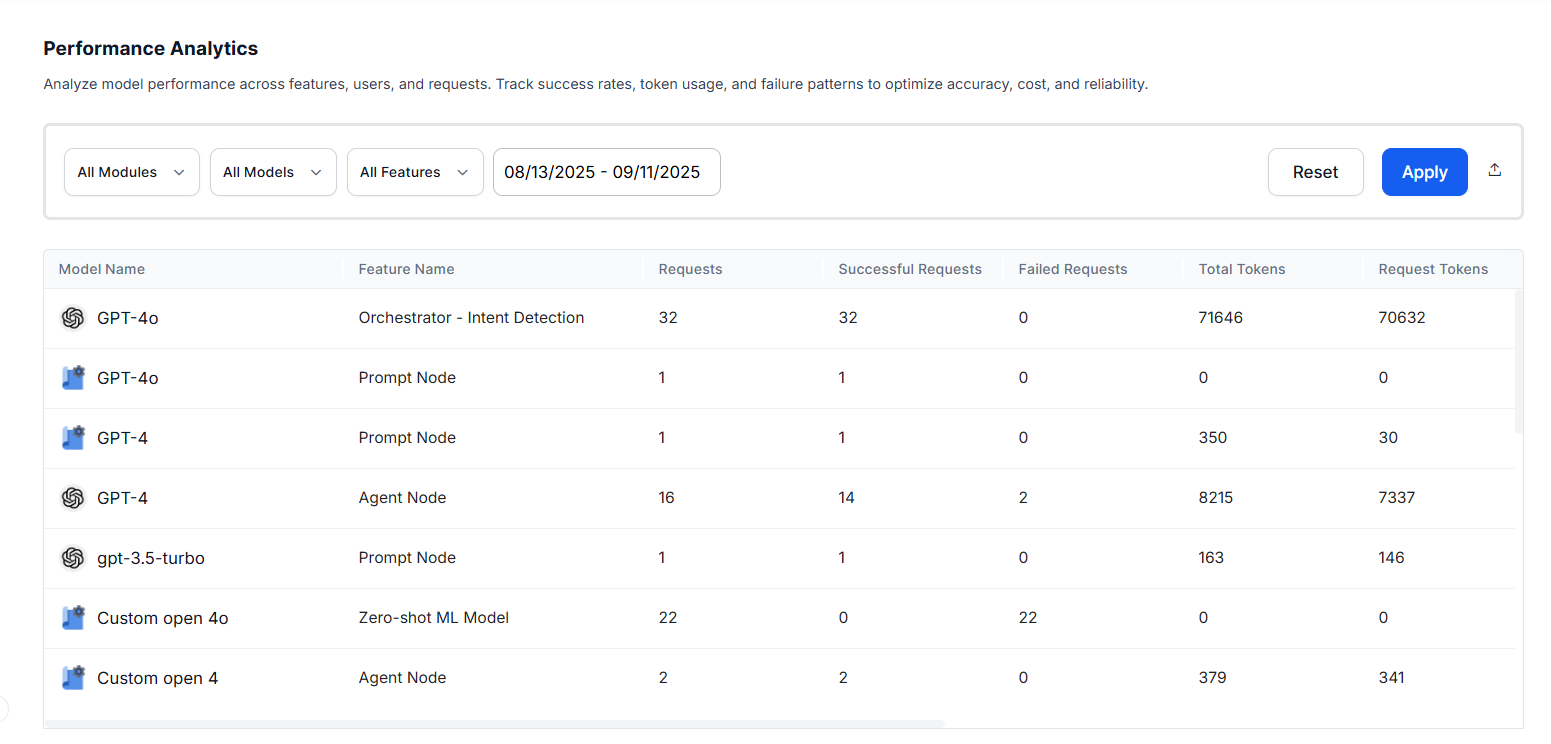
Task: Click the custom model icon beside Custom open 4
Action: 73,677
